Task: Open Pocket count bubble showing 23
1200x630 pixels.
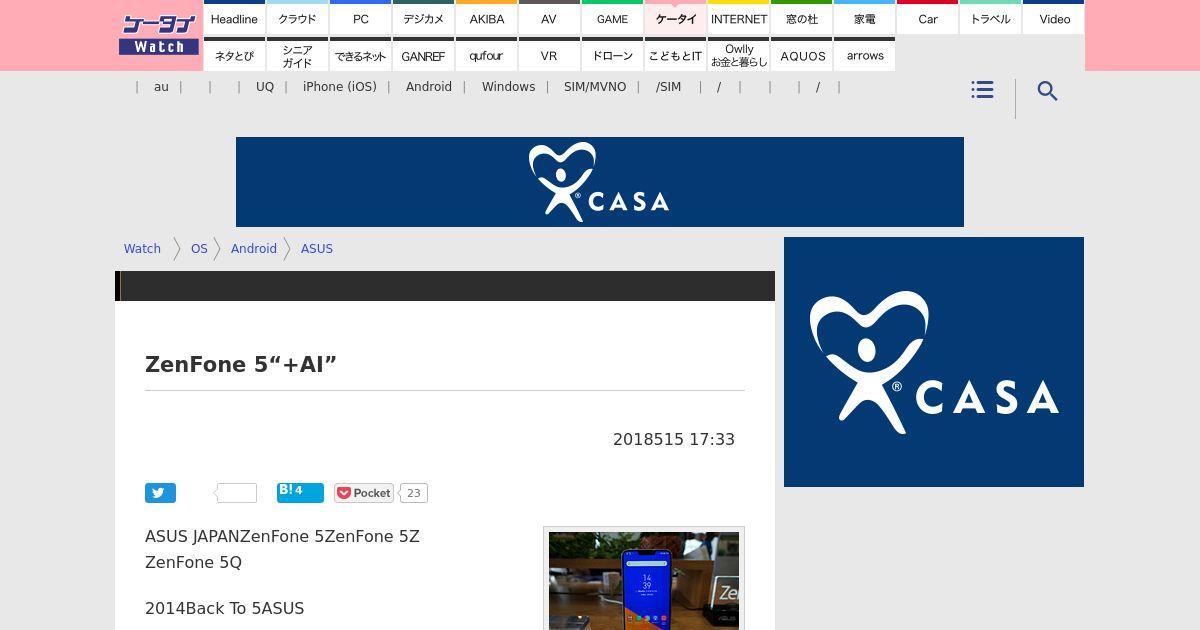Action: [413, 493]
